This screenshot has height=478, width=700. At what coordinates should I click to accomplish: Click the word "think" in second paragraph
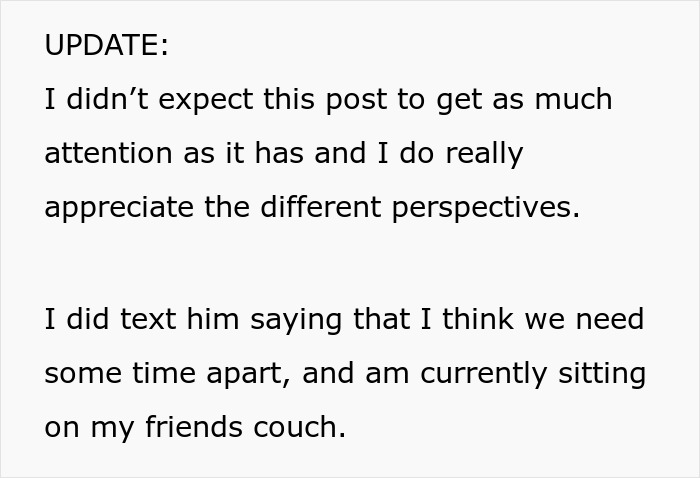475,320
